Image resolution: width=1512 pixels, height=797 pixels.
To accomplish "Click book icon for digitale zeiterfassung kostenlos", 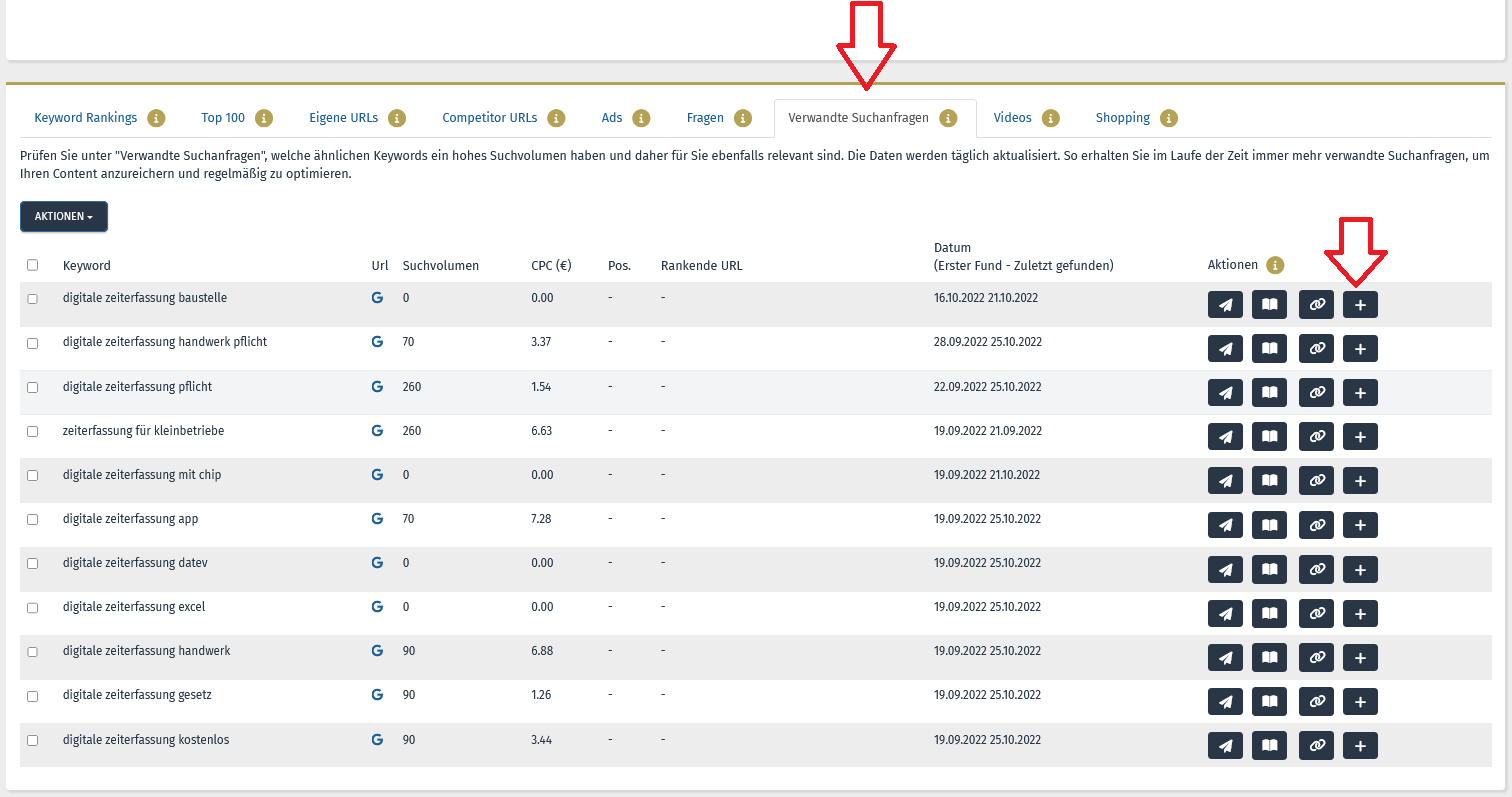I will (1269, 745).
